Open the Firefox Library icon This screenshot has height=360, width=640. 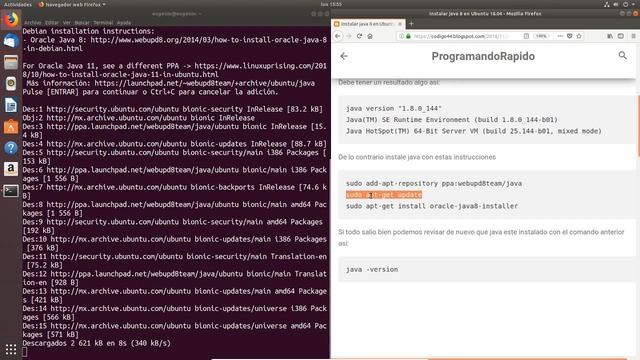tap(610, 36)
